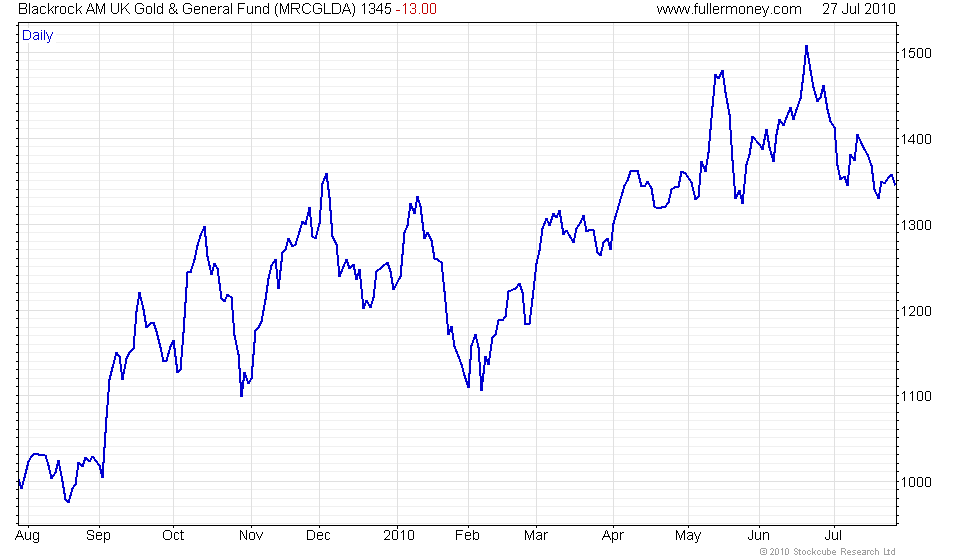Click the Jul x-axis label

[x=832, y=536]
